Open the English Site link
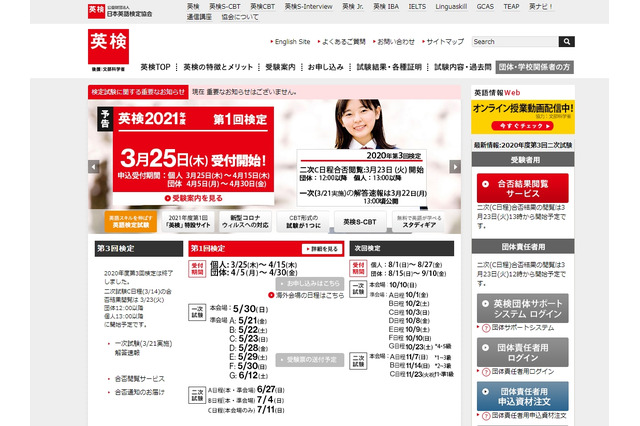Image resolution: width=640 pixels, height=426 pixels. click(292, 42)
